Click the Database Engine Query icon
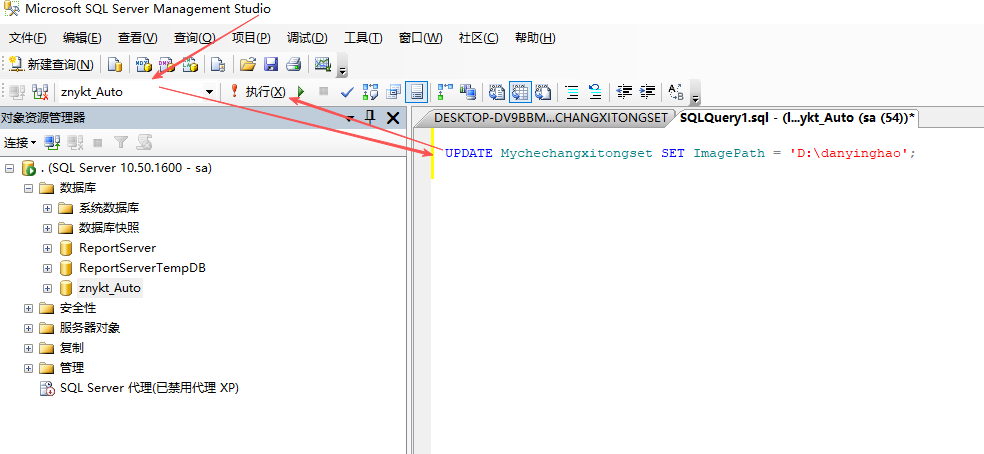This screenshot has height=454, width=984. point(114,64)
